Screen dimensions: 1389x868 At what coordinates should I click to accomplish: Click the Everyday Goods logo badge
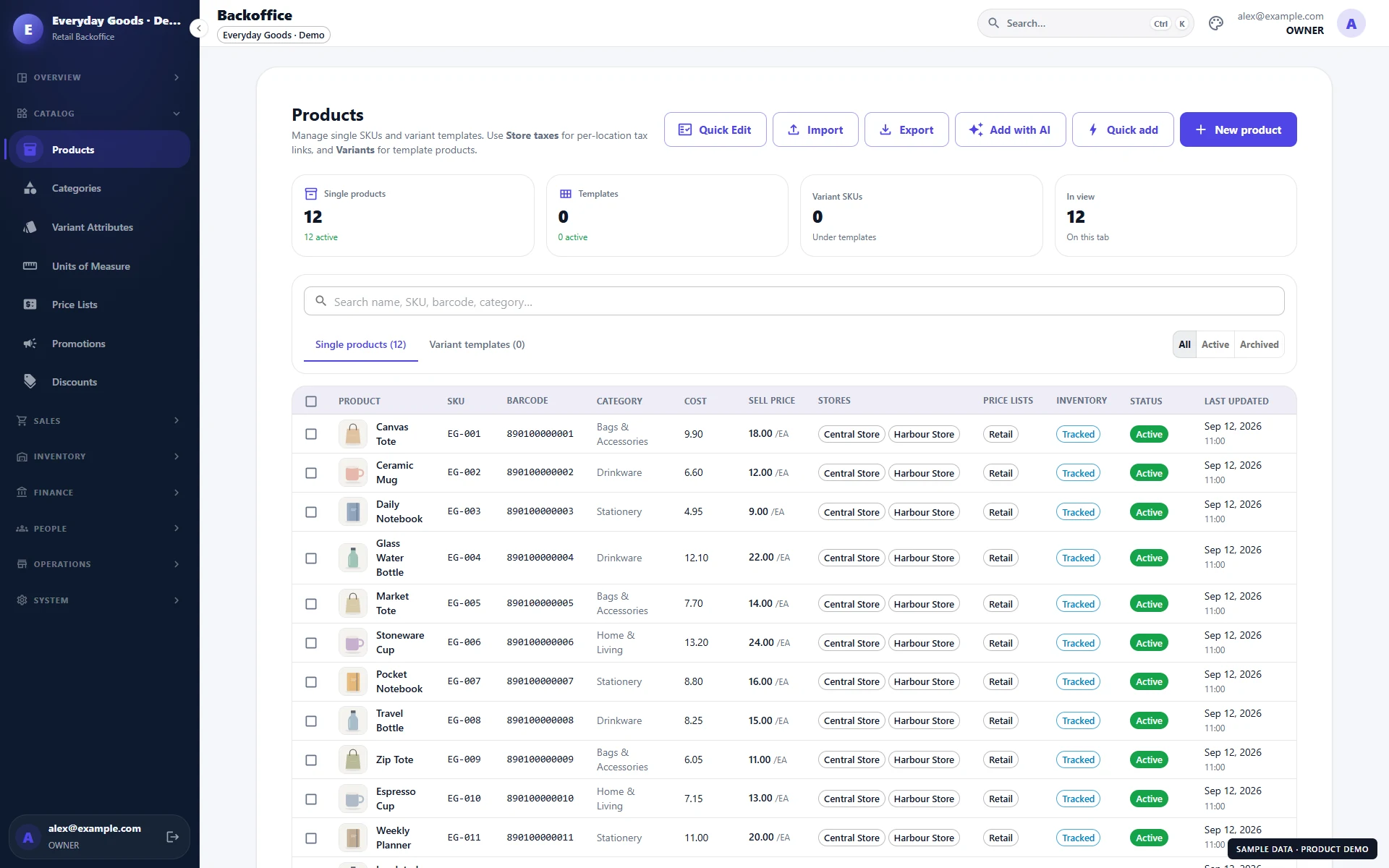(28, 29)
